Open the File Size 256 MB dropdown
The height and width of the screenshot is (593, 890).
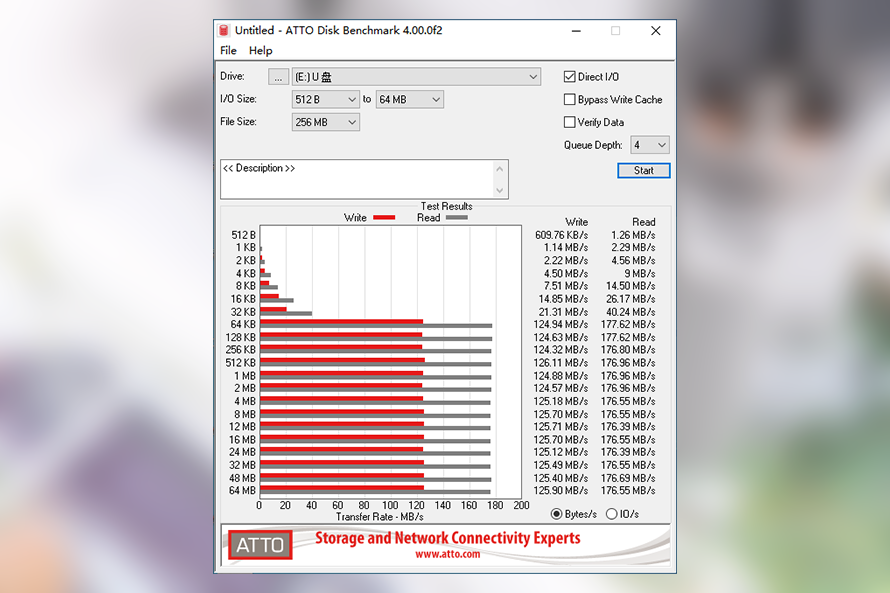click(352, 123)
